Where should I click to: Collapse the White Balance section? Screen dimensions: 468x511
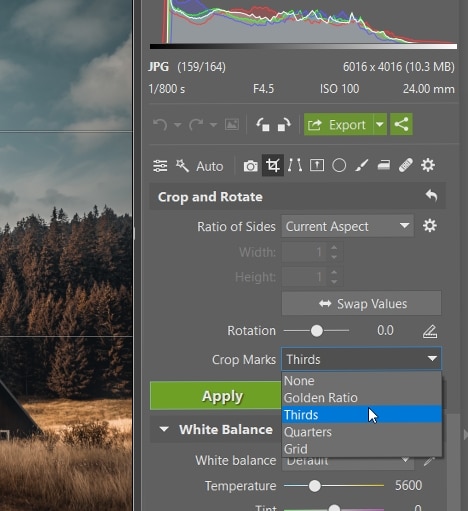(164, 429)
